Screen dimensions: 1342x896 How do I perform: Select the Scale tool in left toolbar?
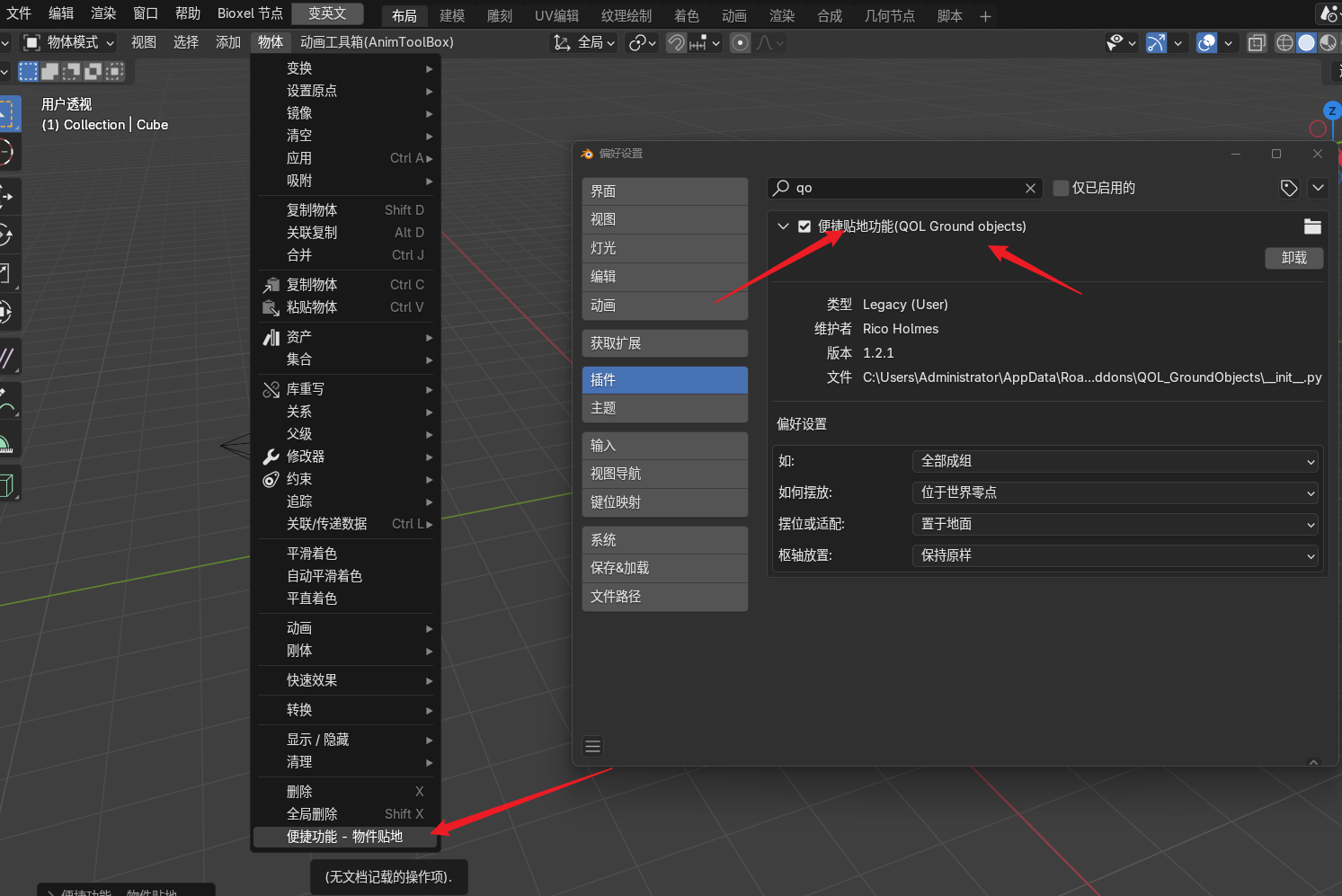7,273
